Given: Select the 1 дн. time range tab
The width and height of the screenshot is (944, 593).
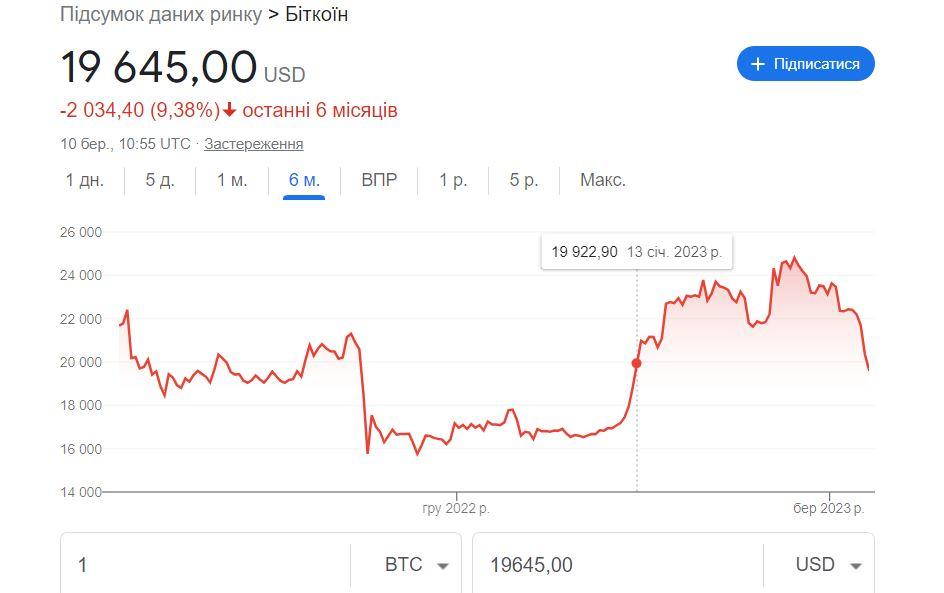Looking at the screenshot, I should pos(85,180).
